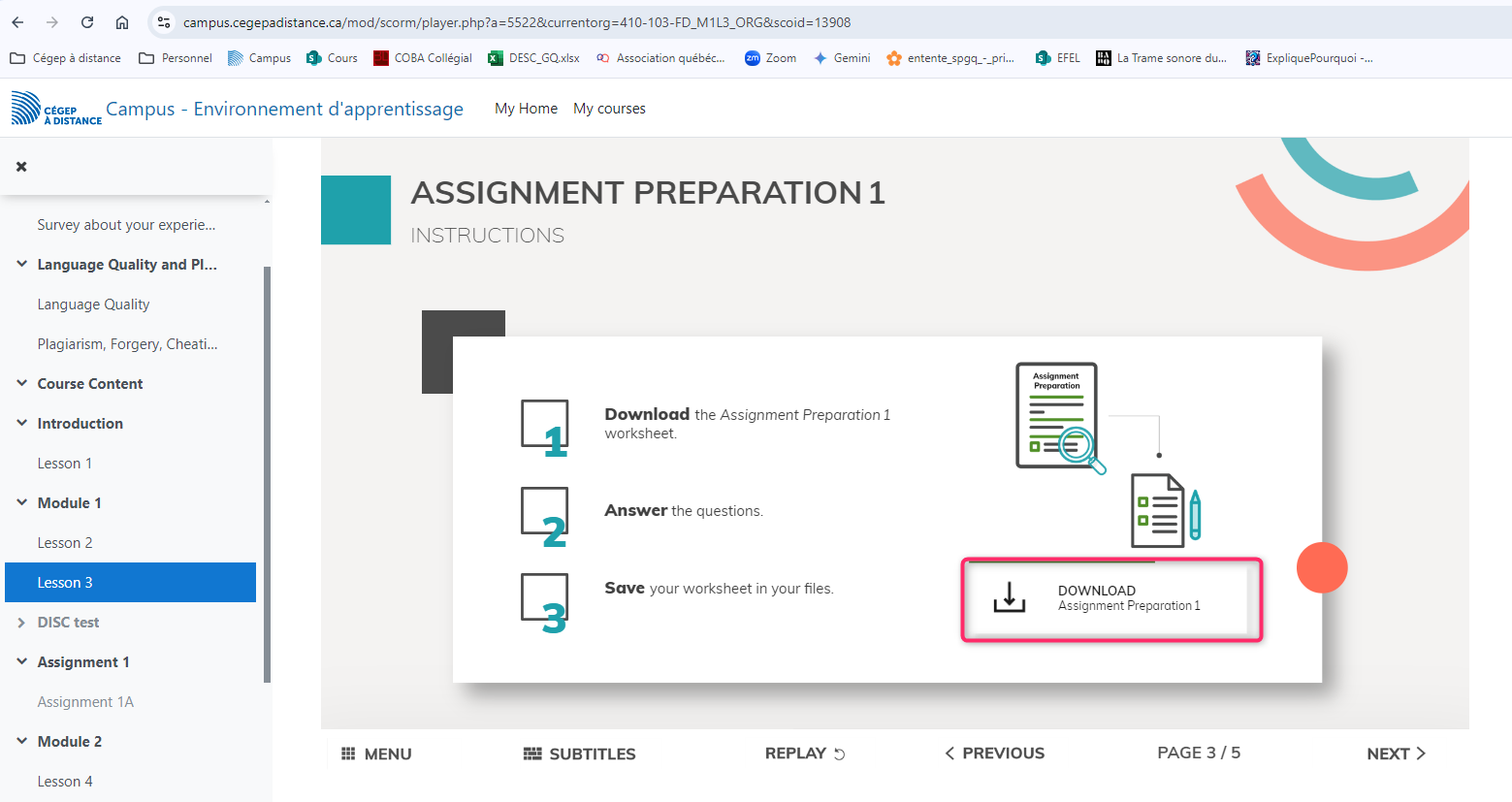Click the browser back arrow
The image size is (1512, 802).
click(17, 22)
